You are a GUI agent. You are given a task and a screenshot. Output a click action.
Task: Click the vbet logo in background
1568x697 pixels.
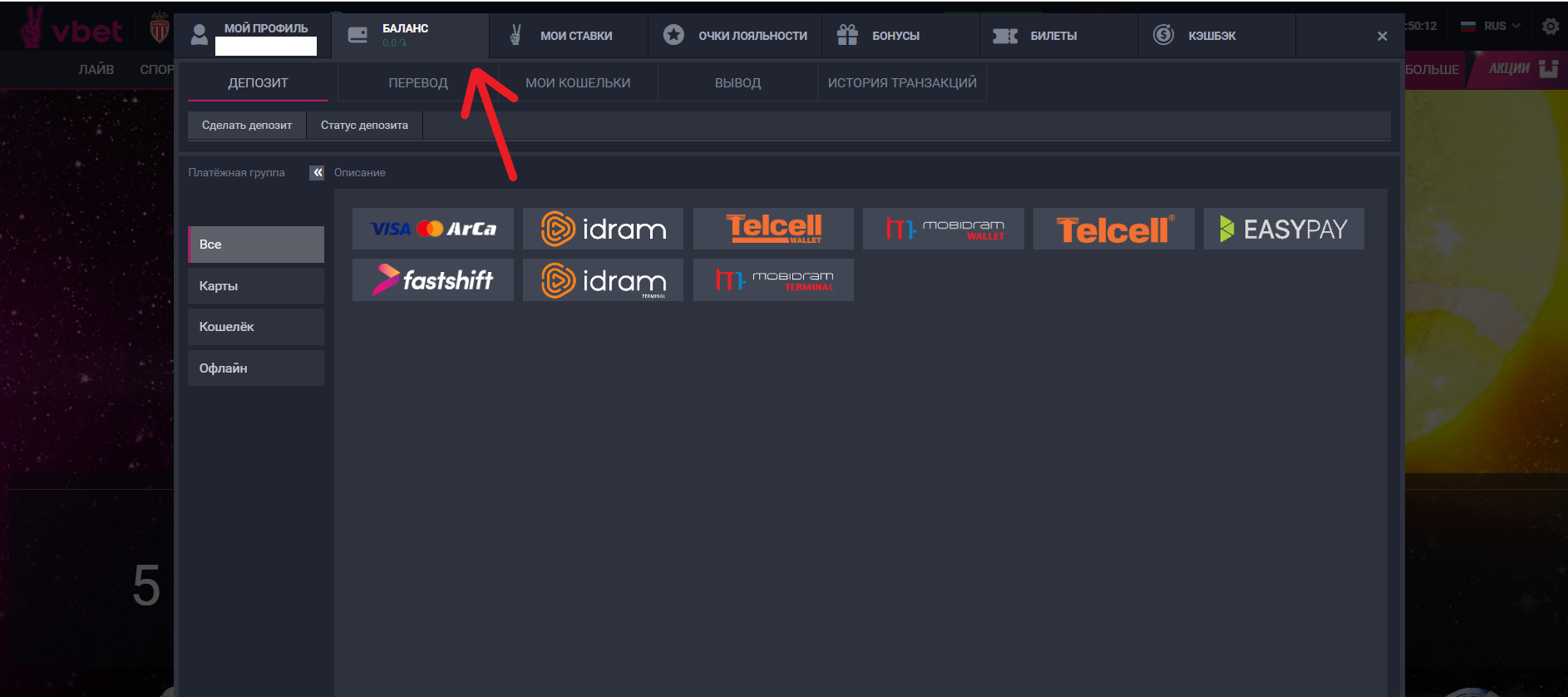[71, 29]
